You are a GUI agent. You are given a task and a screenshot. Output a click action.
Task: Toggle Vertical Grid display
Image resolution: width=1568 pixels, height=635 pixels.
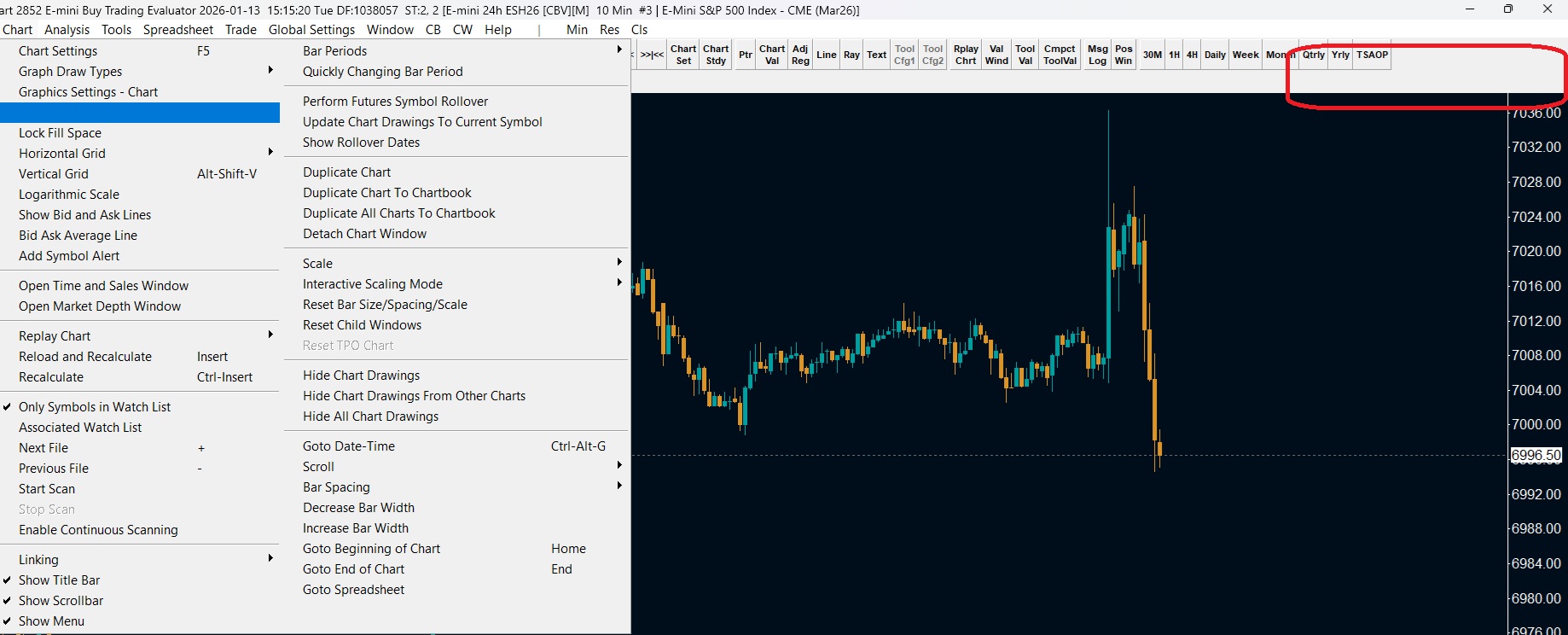point(140,174)
